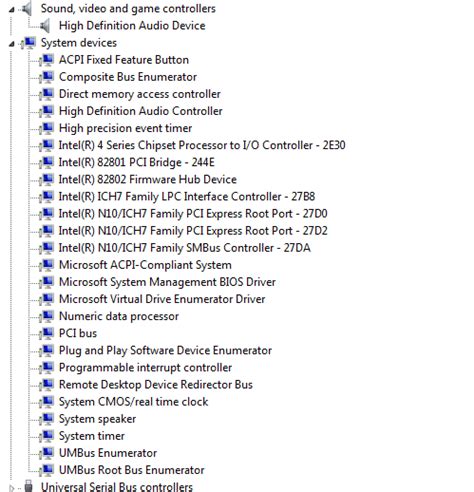Select the PCI bus entry

tap(78, 333)
